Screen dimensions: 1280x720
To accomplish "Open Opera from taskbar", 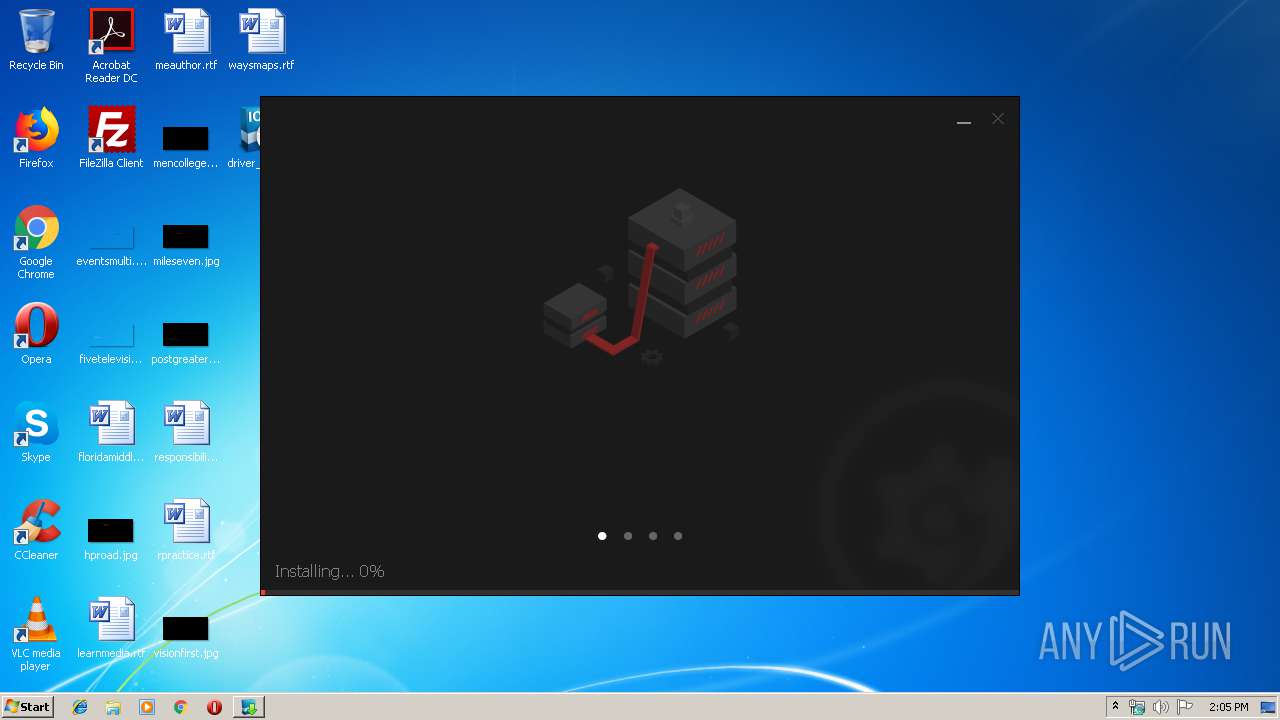I will (214, 707).
